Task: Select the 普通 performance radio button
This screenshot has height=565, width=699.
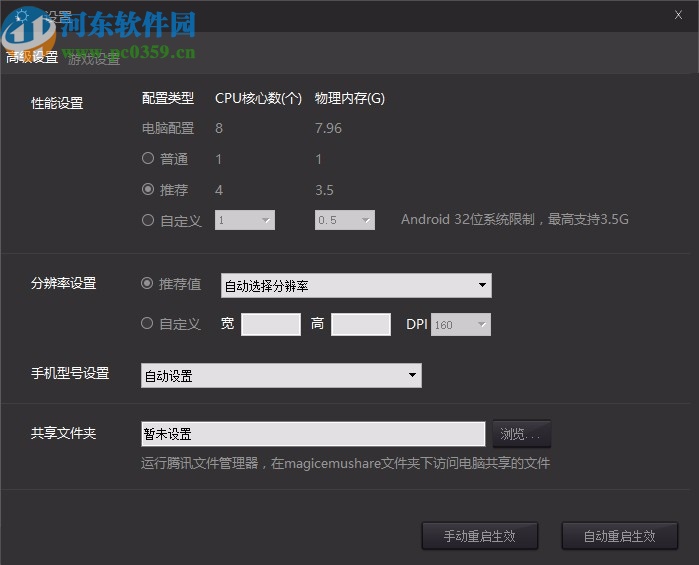Action: (148, 158)
